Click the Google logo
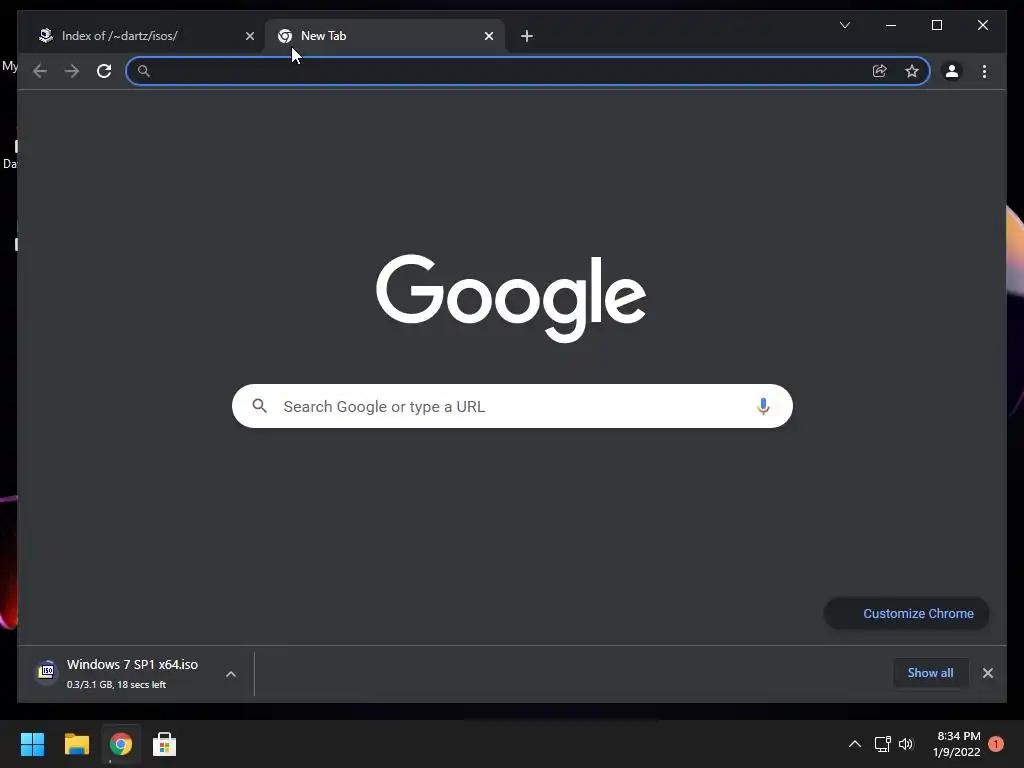This screenshot has width=1024, height=768. click(x=511, y=298)
